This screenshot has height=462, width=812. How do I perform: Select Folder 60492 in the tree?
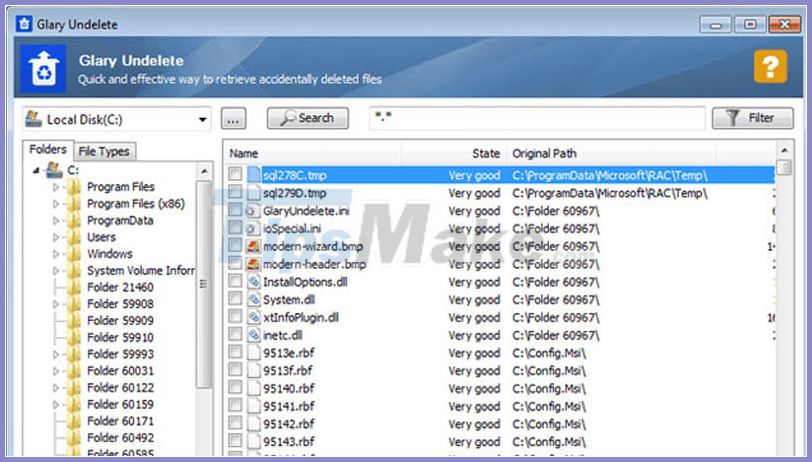[x=120, y=438]
